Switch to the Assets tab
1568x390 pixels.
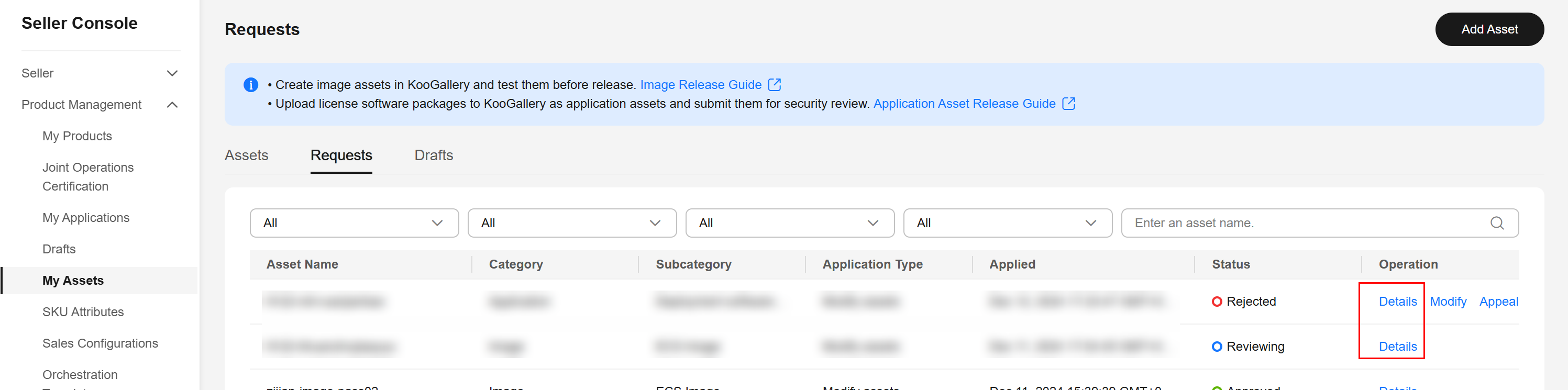(x=247, y=155)
